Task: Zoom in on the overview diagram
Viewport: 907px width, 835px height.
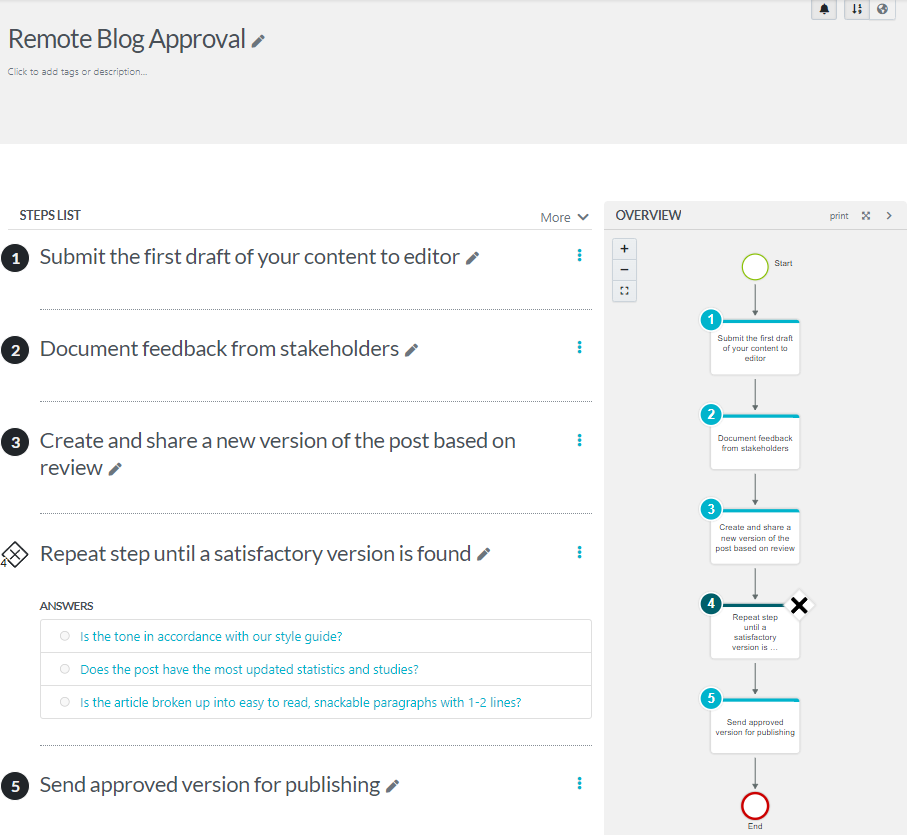Action: point(624,248)
